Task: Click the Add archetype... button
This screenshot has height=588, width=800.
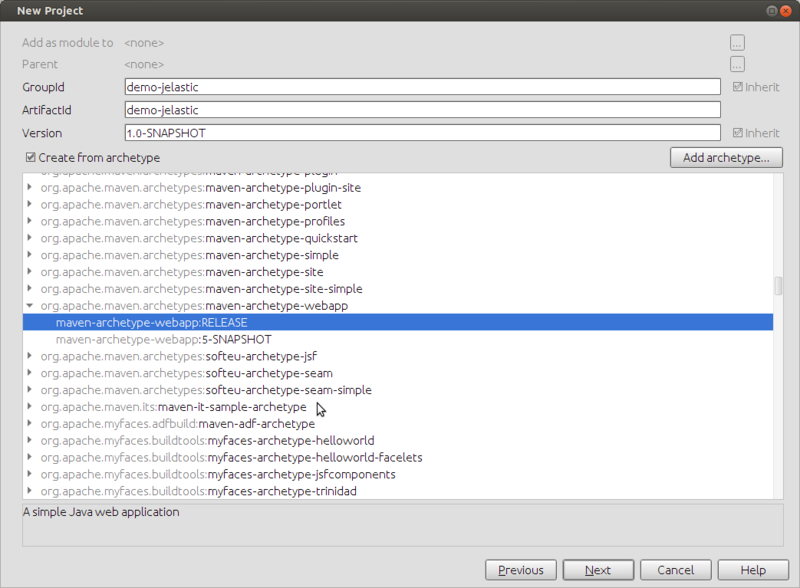Action: click(x=726, y=158)
